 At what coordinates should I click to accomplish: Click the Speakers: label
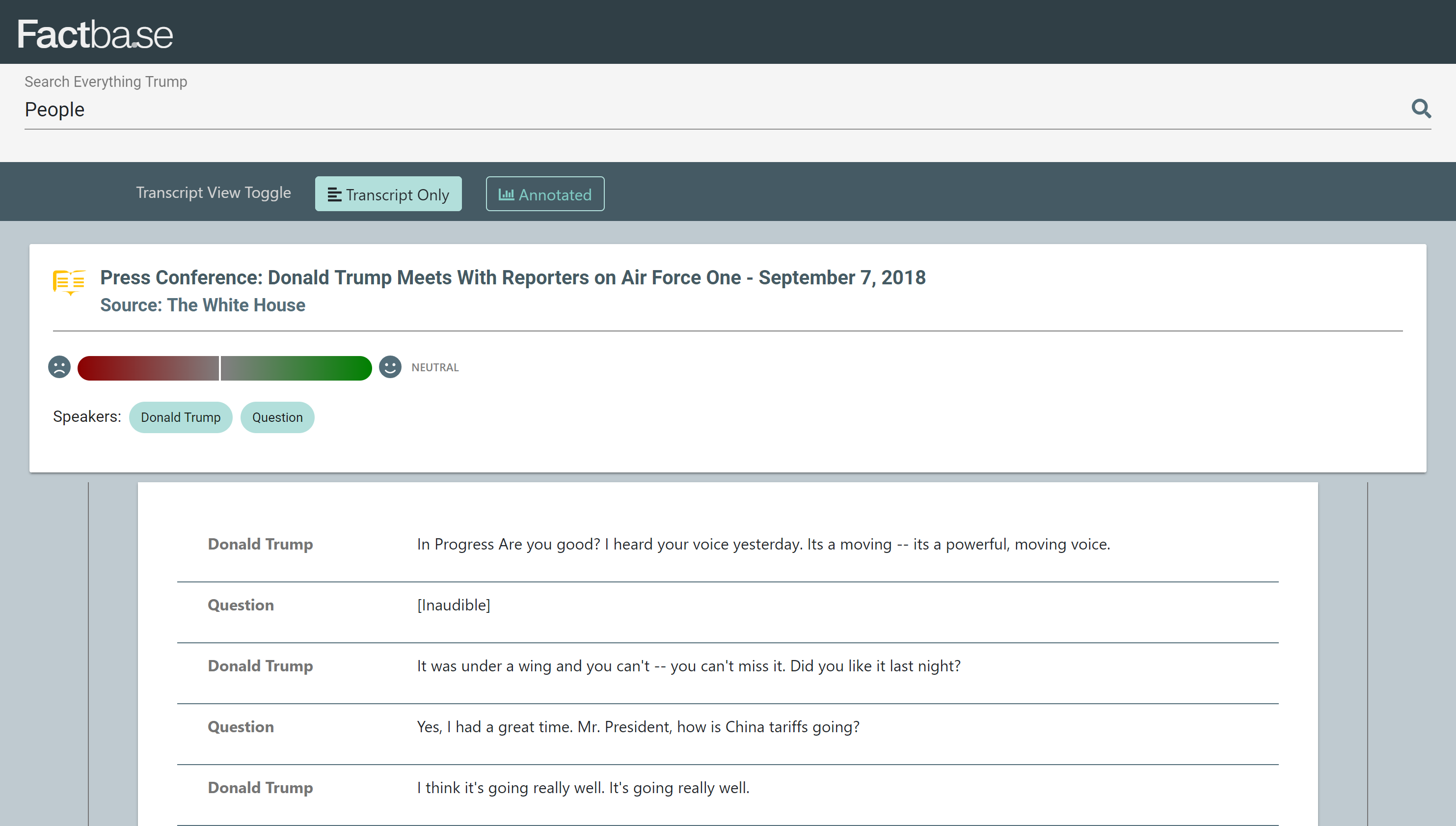point(87,416)
